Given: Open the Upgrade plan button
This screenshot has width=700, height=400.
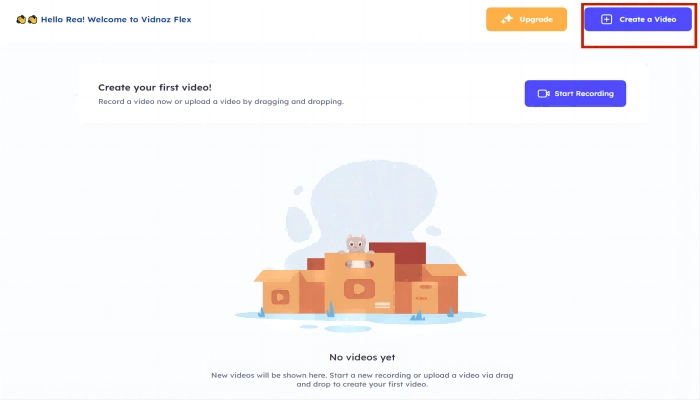Looking at the screenshot, I should click(526, 19).
